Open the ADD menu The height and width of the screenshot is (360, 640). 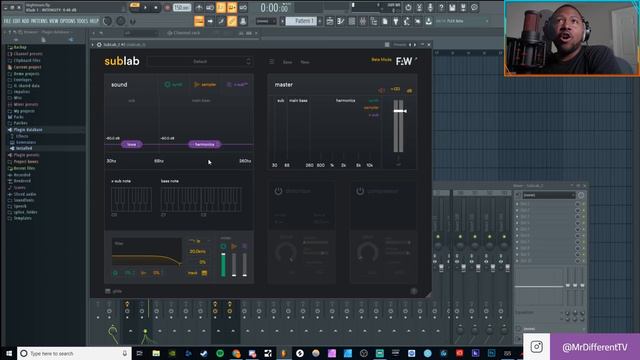25,21
